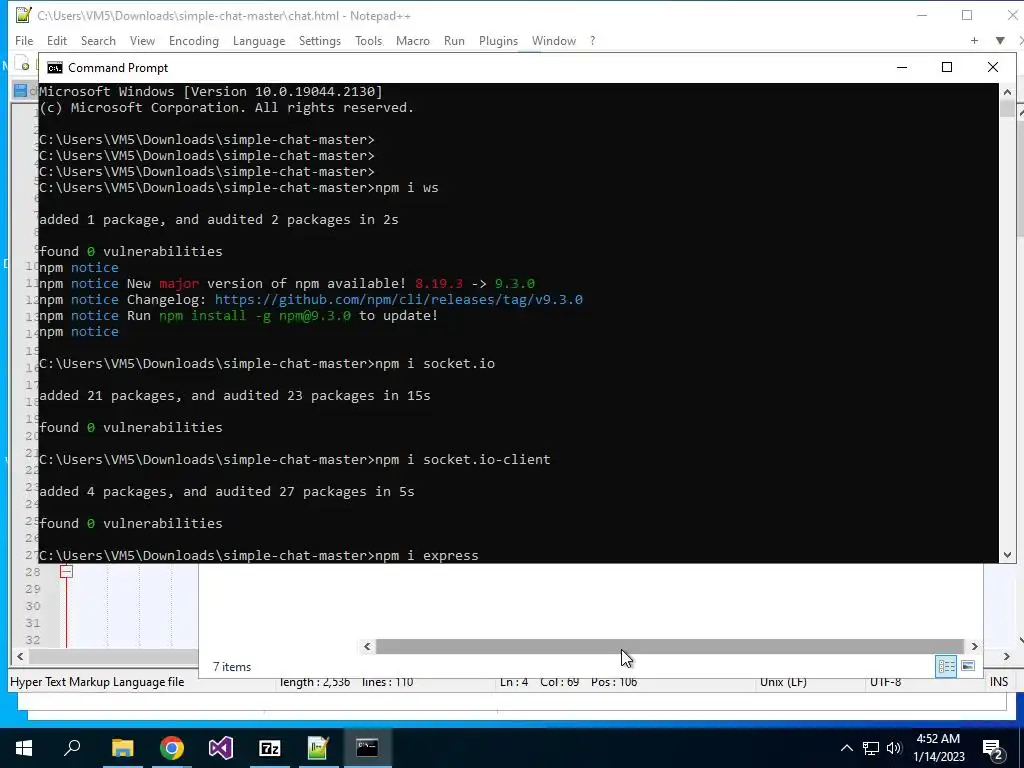Click 'Microsoft Windows [Version 10.0.19044.2130]' line

[211, 91]
